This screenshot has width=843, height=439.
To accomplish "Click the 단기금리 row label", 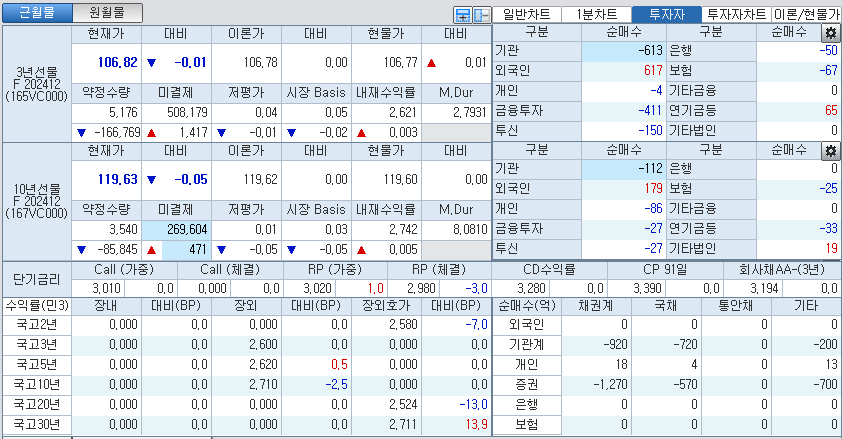I will pos(37,279).
